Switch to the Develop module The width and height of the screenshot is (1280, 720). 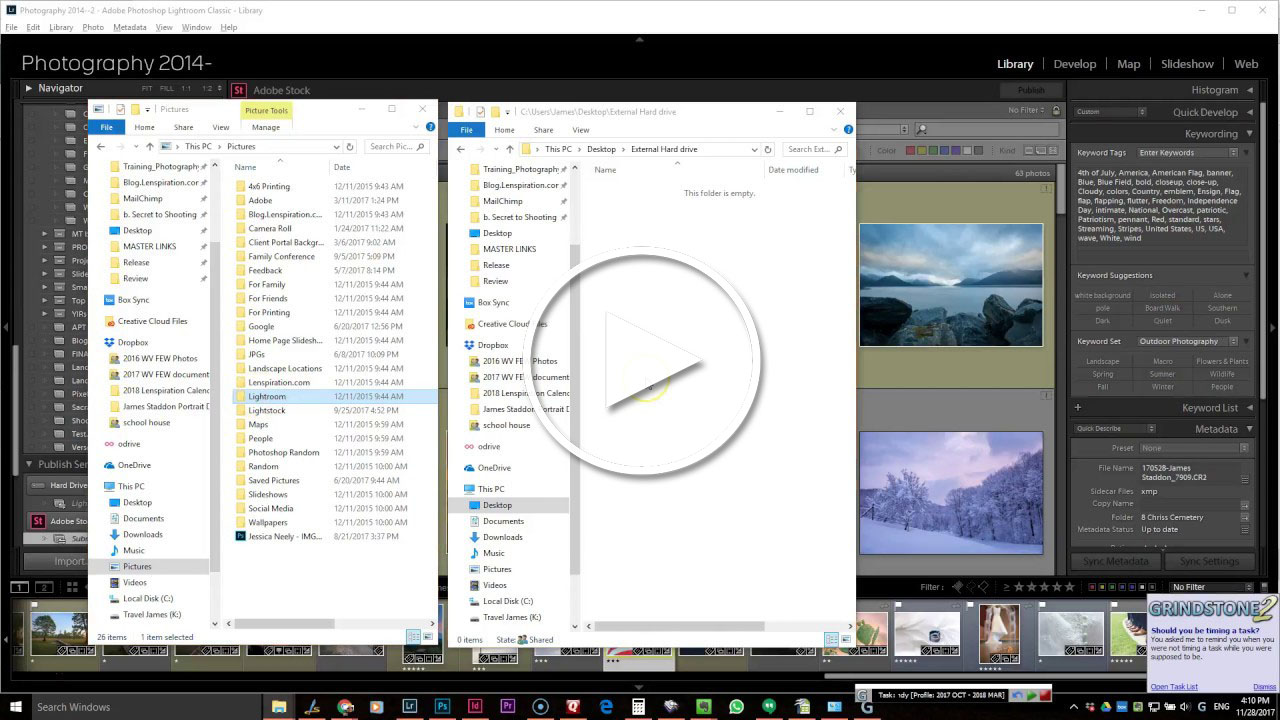click(x=1075, y=63)
